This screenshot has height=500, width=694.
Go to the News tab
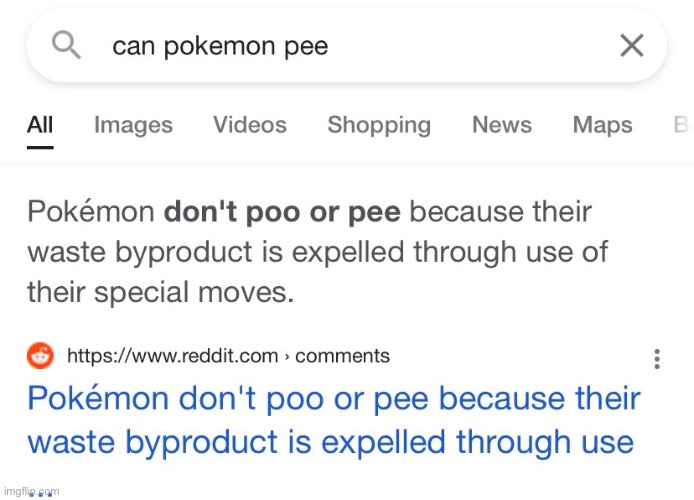point(502,125)
